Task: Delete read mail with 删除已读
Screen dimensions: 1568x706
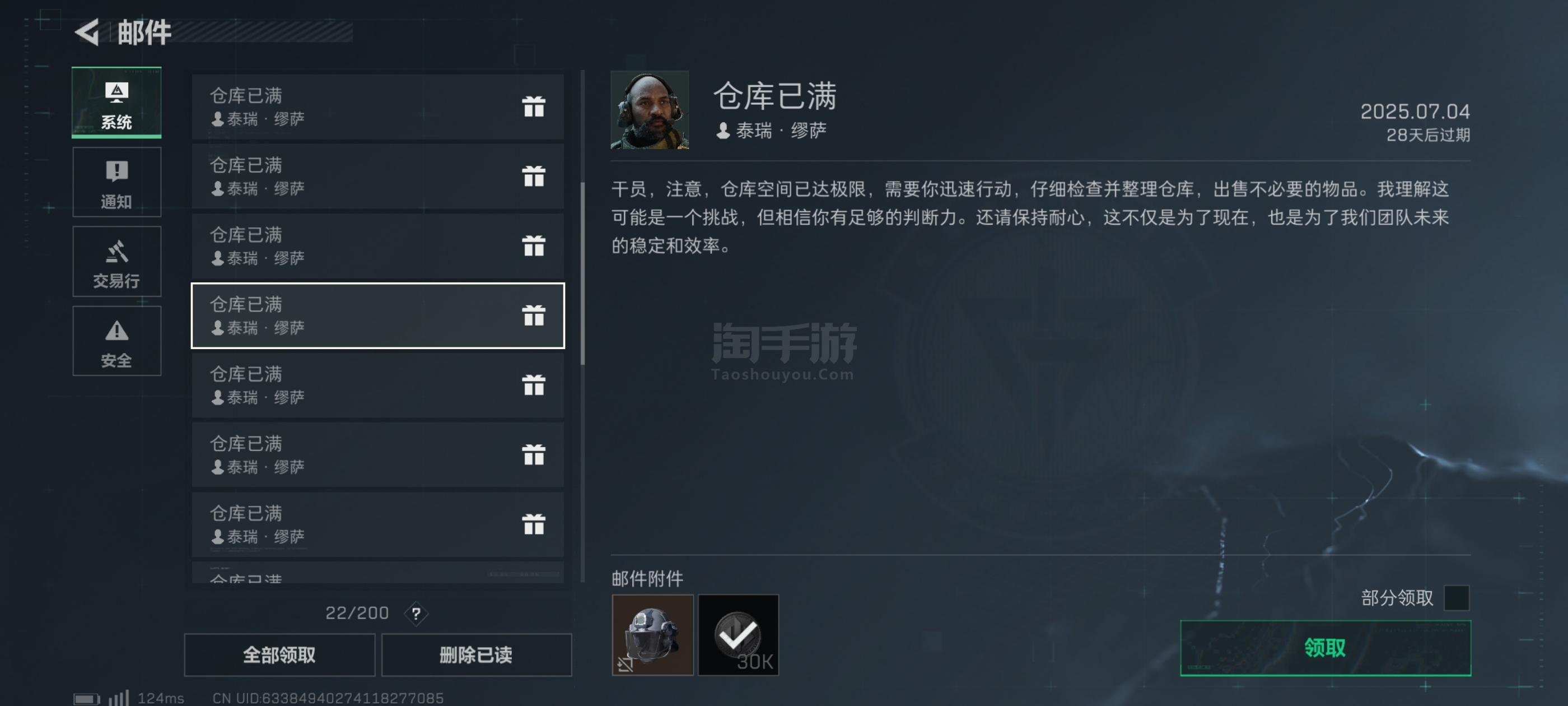Action: pos(476,655)
